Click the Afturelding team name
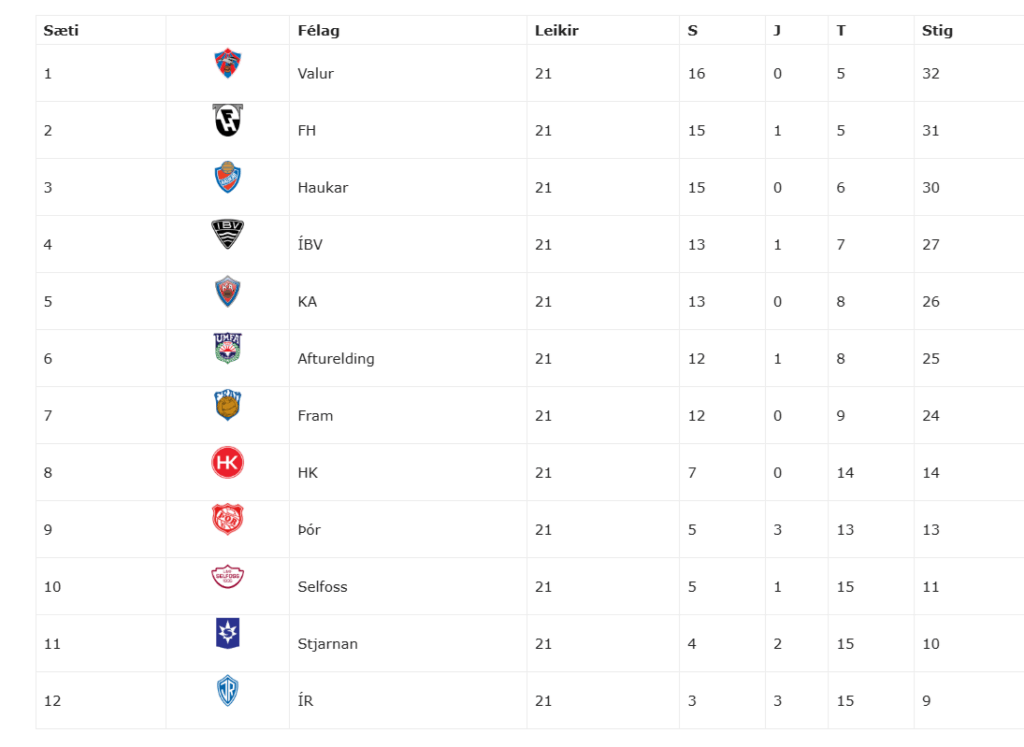This screenshot has height=747, width=1024. pyautogui.click(x=336, y=359)
